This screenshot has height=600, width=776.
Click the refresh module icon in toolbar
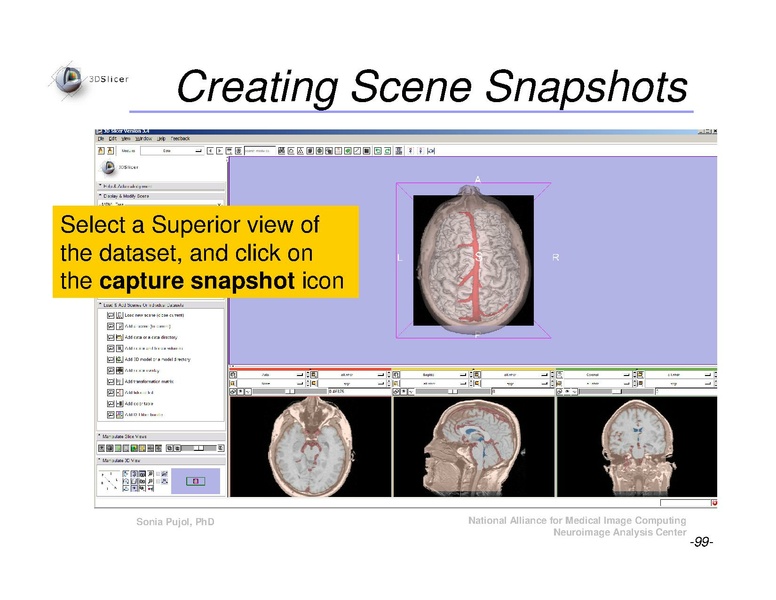(238, 150)
